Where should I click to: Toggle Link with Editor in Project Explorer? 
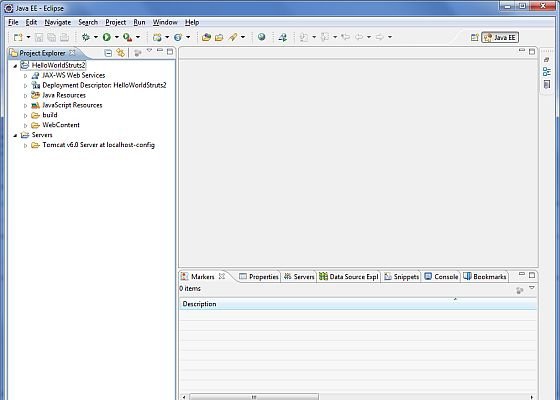click(121, 53)
